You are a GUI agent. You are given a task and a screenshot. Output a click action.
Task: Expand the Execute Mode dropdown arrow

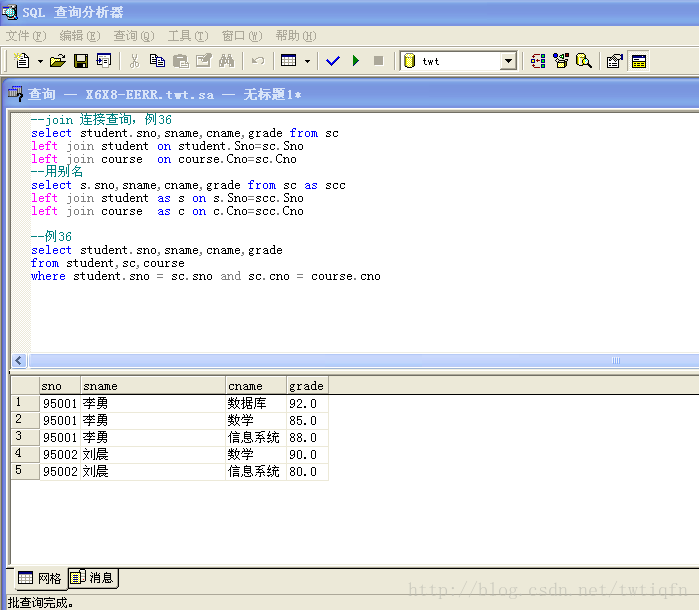tap(307, 61)
